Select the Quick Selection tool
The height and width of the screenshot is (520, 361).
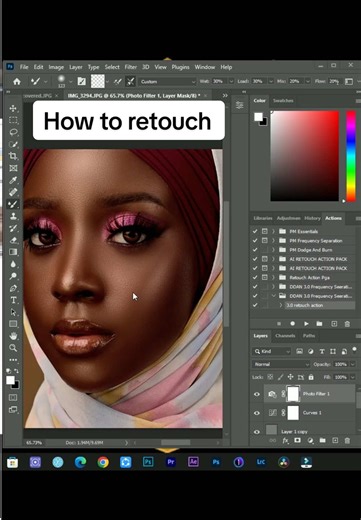(x=13, y=144)
